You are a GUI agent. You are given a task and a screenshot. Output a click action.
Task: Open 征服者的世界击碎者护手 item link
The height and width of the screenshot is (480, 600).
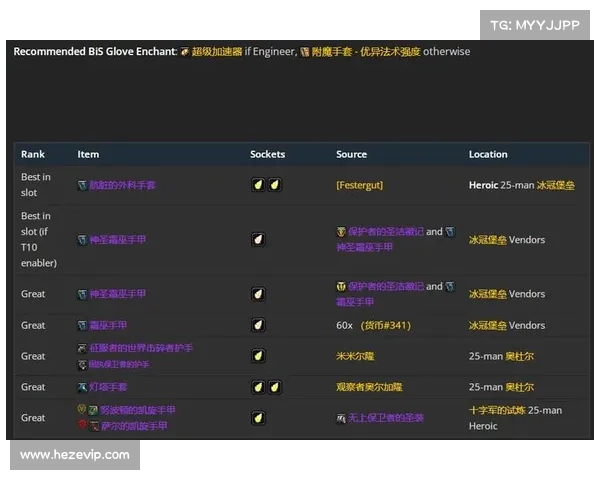click(141, 348)
